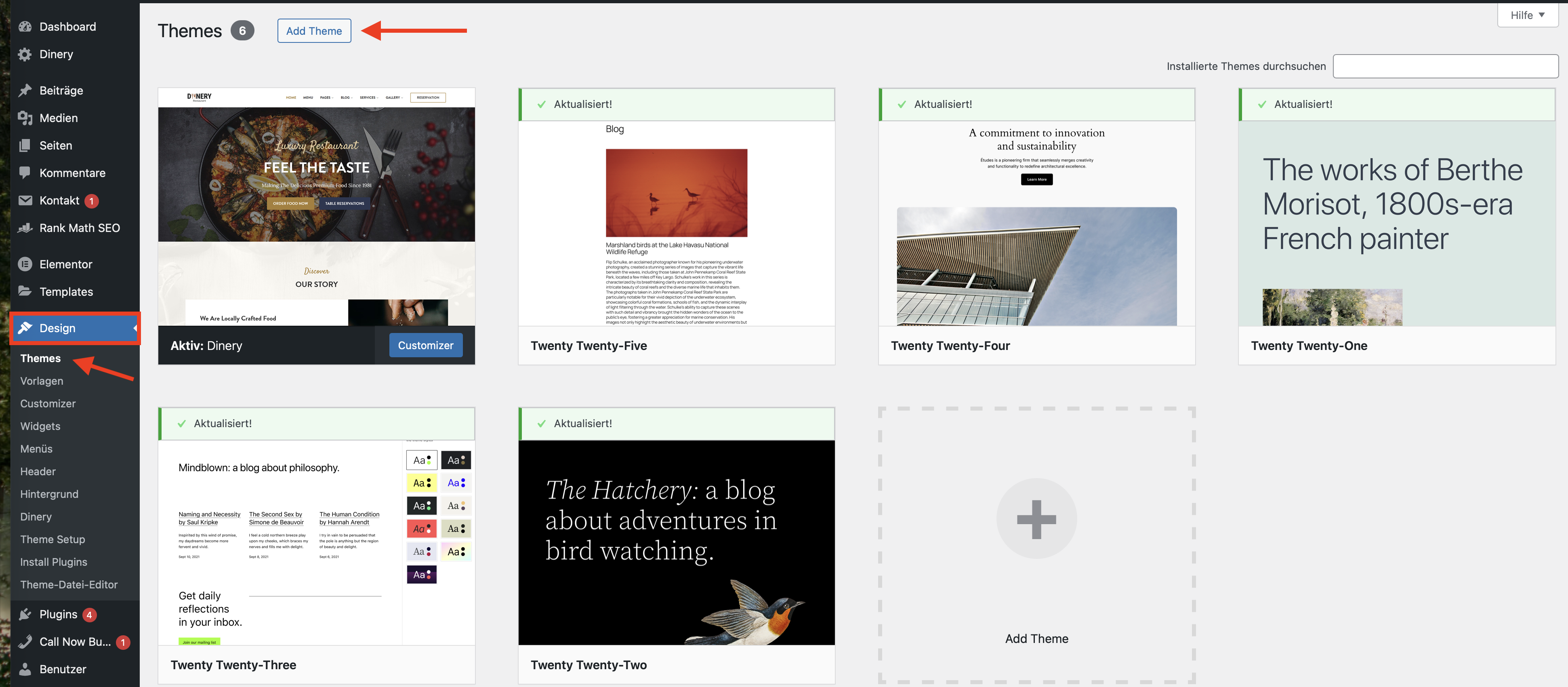Click the Elementor logo icon
Screen dimensions: 1568x687
point(25,264)
